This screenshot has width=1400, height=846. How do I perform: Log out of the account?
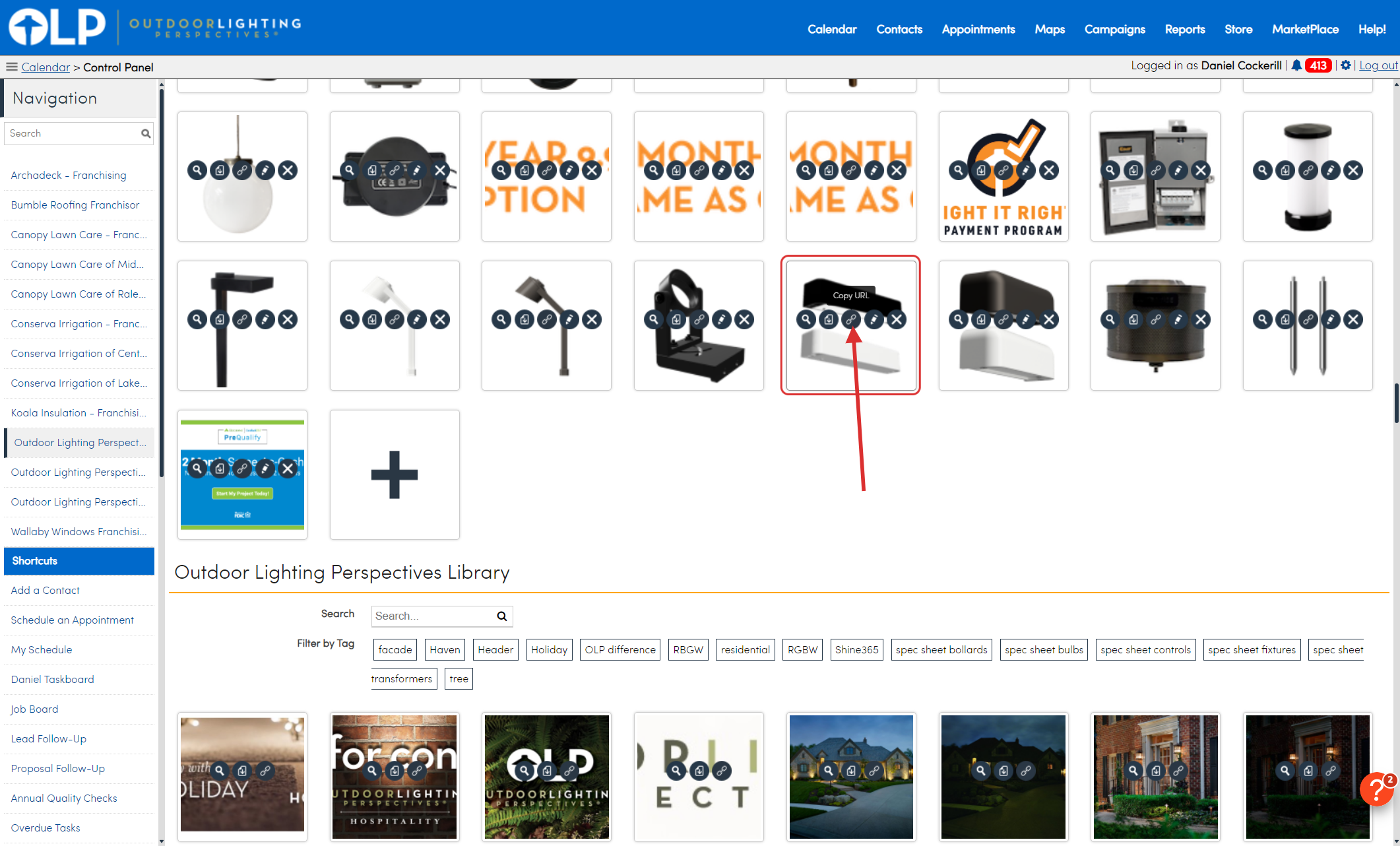click(1378, 65)
